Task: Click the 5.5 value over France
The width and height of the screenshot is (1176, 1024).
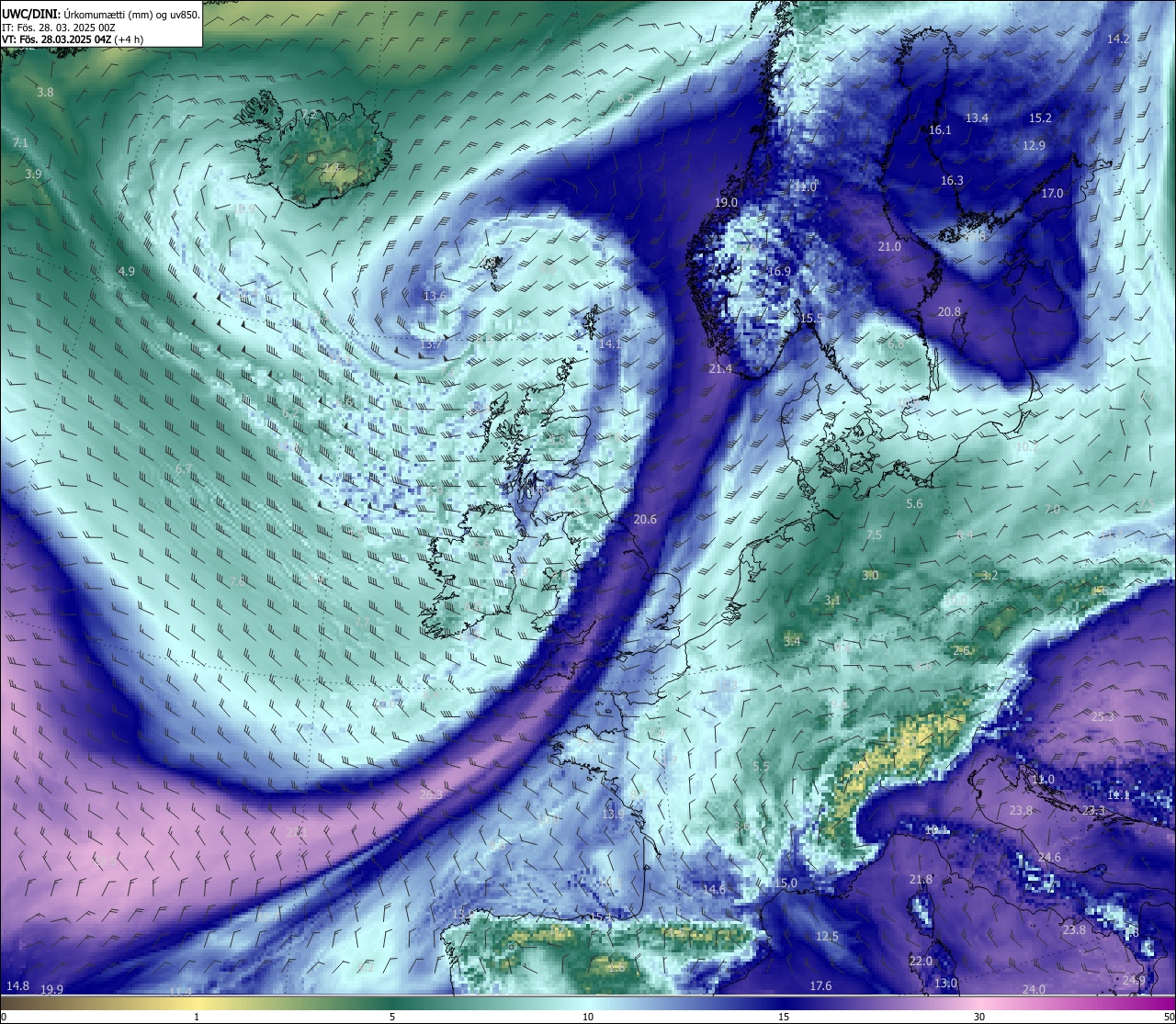Action: (x=761, y=767)
